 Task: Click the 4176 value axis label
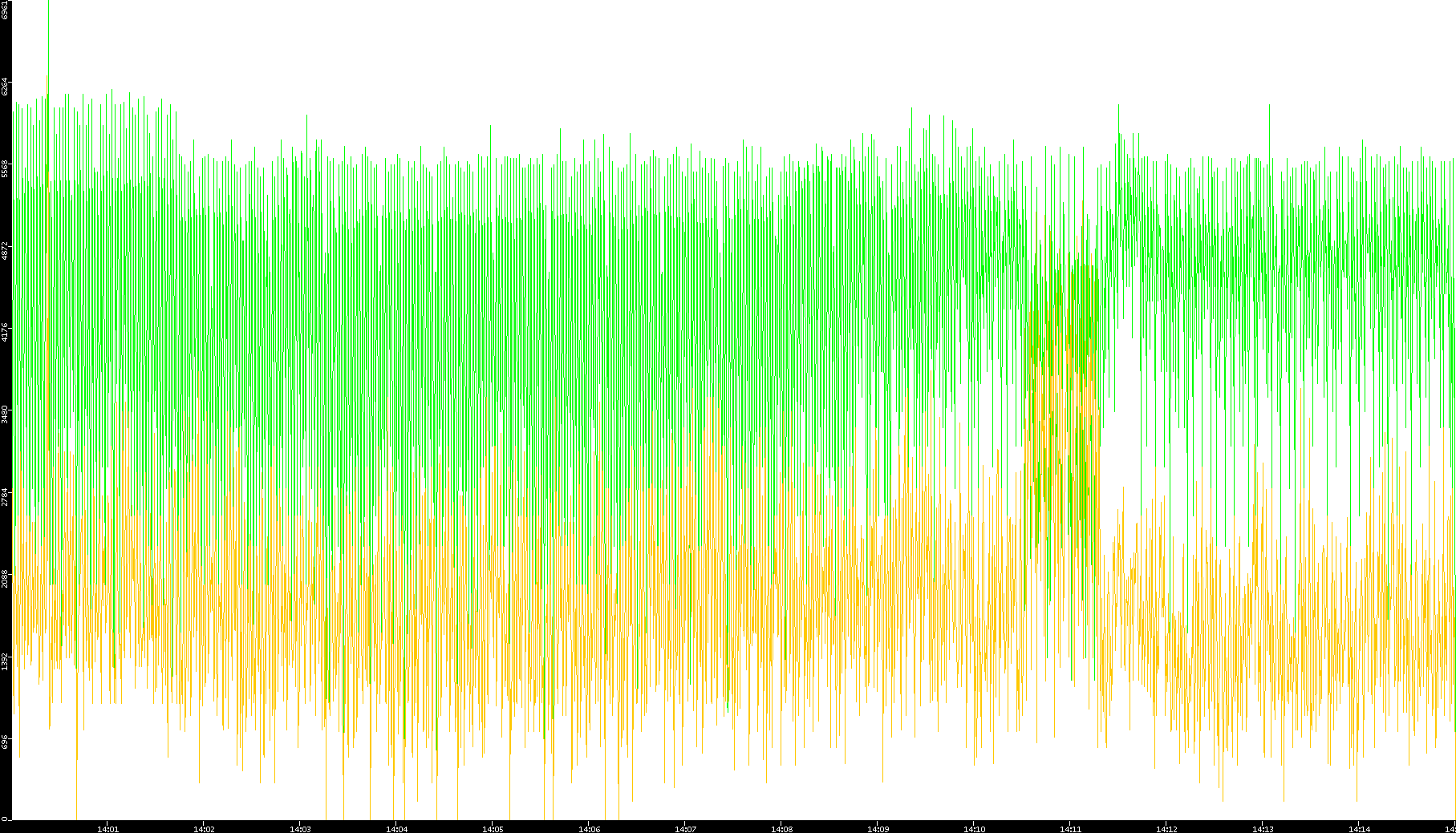tap(6, 332)
